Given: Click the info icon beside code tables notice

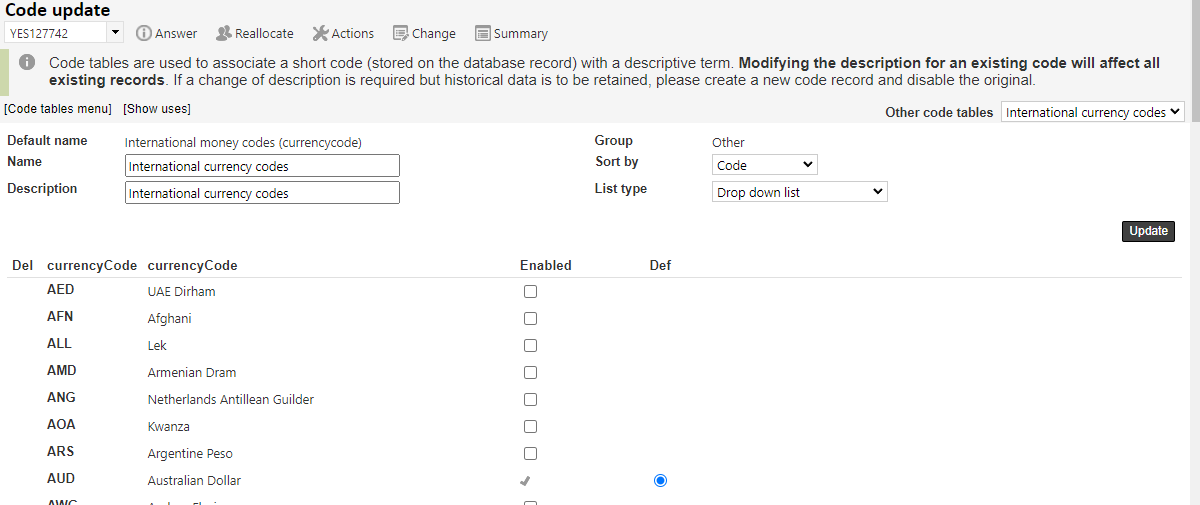Looking at the screenshot, I should (27, 62).
